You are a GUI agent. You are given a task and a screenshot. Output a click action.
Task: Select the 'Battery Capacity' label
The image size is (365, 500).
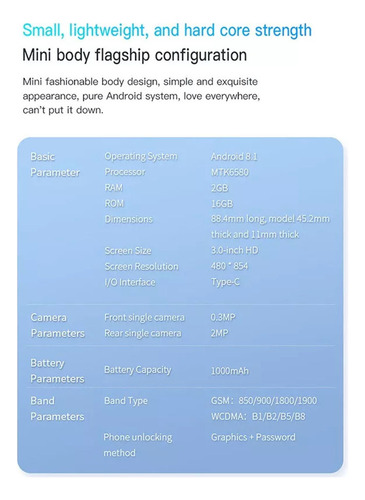coord(138,370)
